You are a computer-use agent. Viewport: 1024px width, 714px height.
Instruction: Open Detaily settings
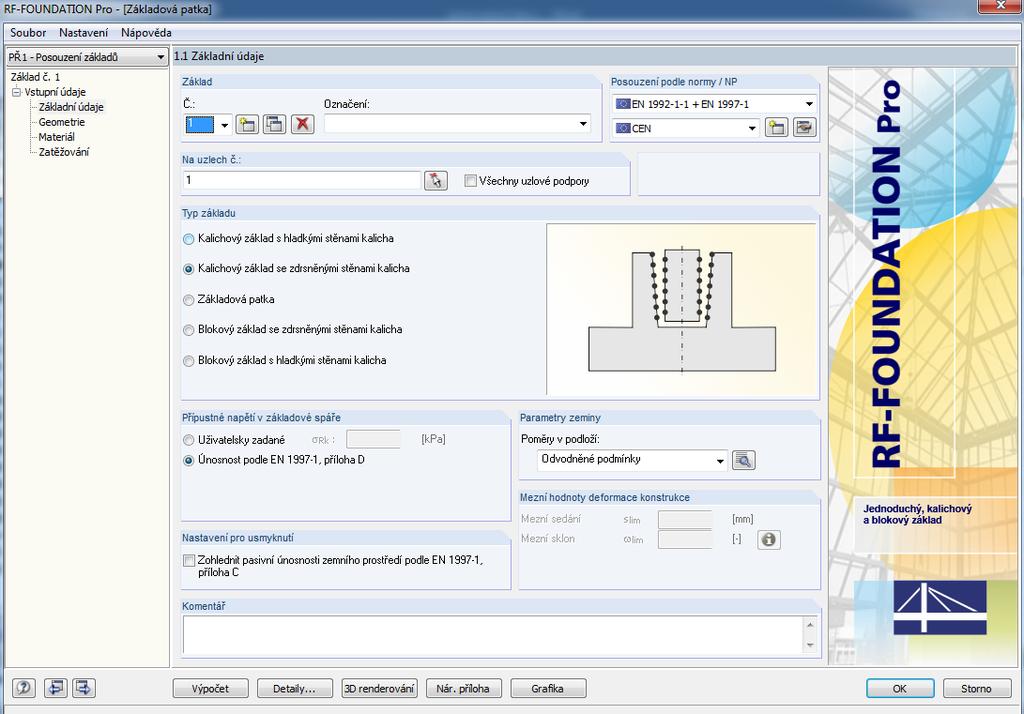(x=295, y=689)
